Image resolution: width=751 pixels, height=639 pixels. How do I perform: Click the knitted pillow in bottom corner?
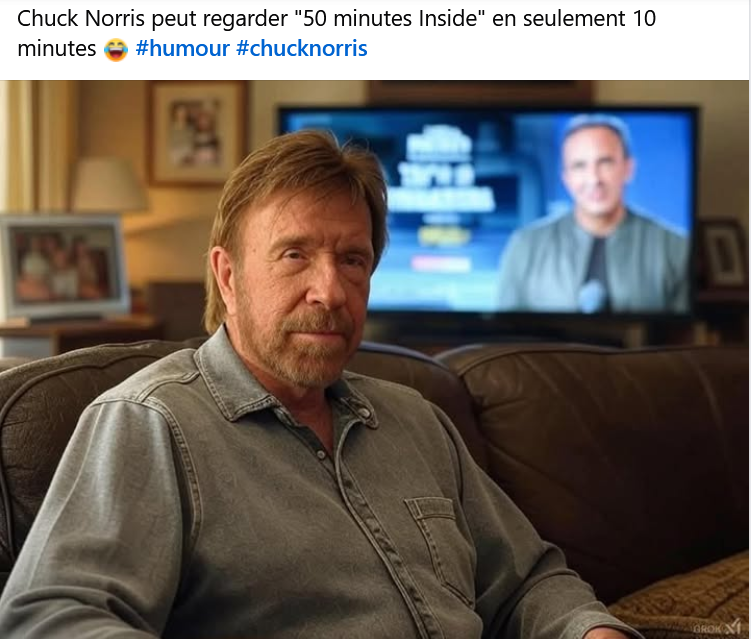point(685,599)
